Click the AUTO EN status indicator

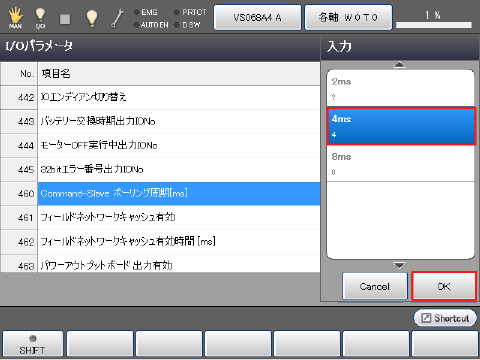coord(151,25)
